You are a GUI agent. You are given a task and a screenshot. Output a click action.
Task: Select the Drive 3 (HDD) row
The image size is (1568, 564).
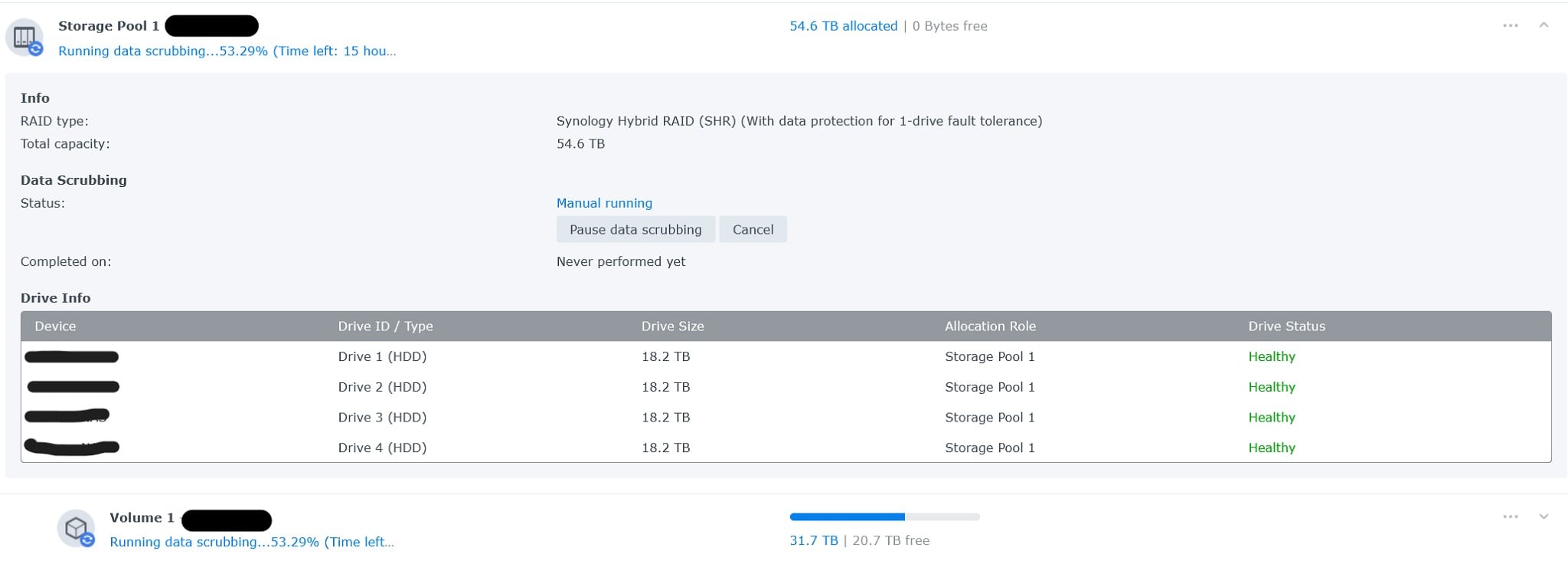point(786,418)
